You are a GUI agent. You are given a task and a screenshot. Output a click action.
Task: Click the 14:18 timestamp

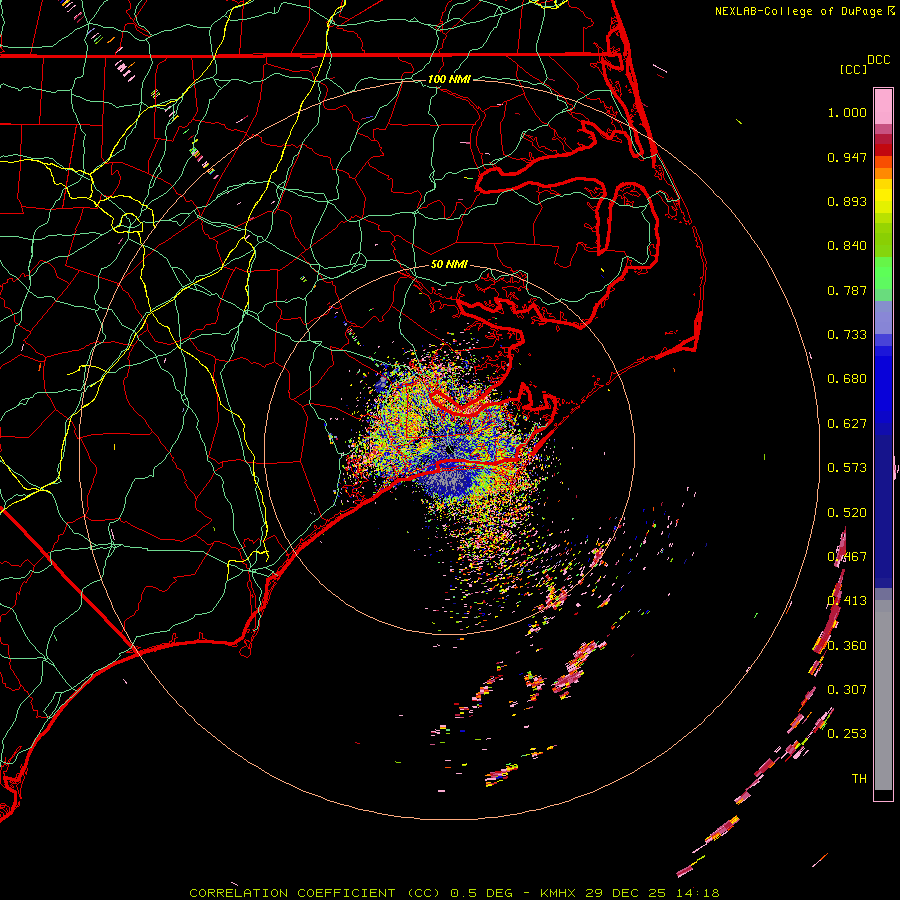tap(696, 893)
